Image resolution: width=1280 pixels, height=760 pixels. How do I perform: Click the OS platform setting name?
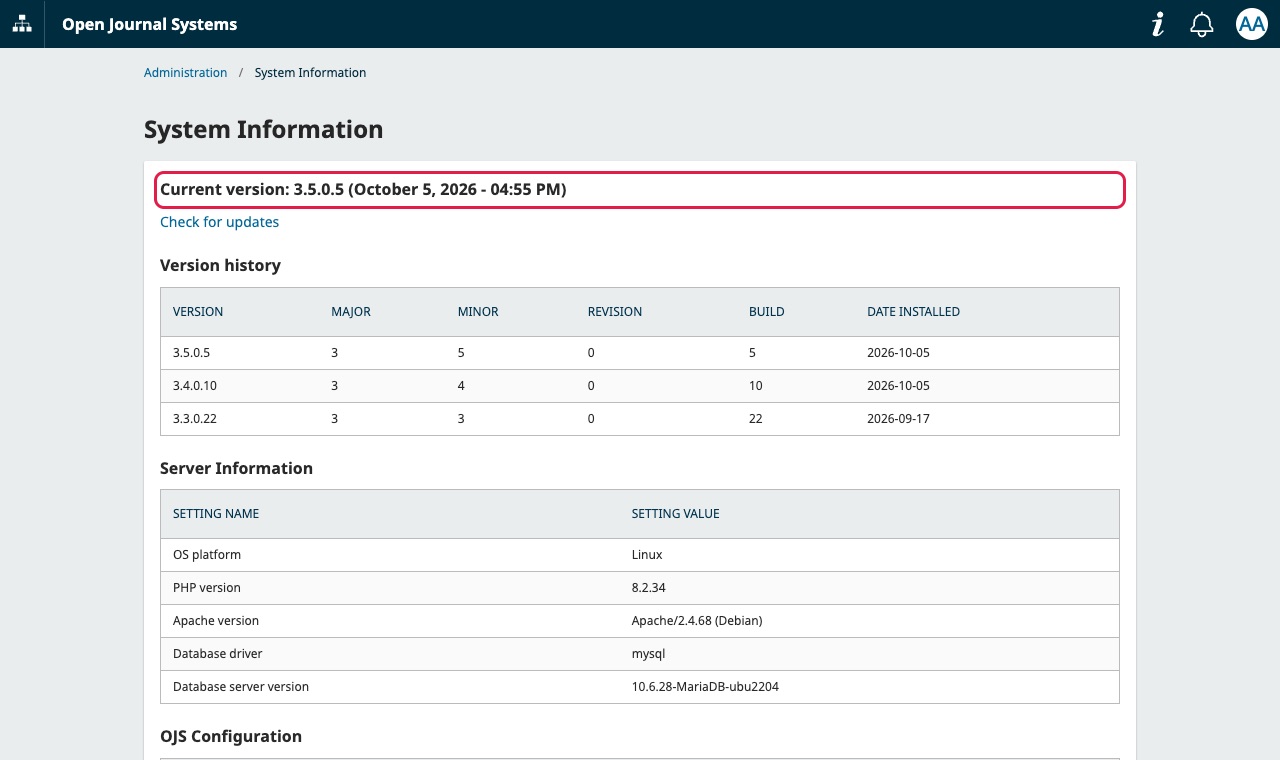tap(207, 555)
